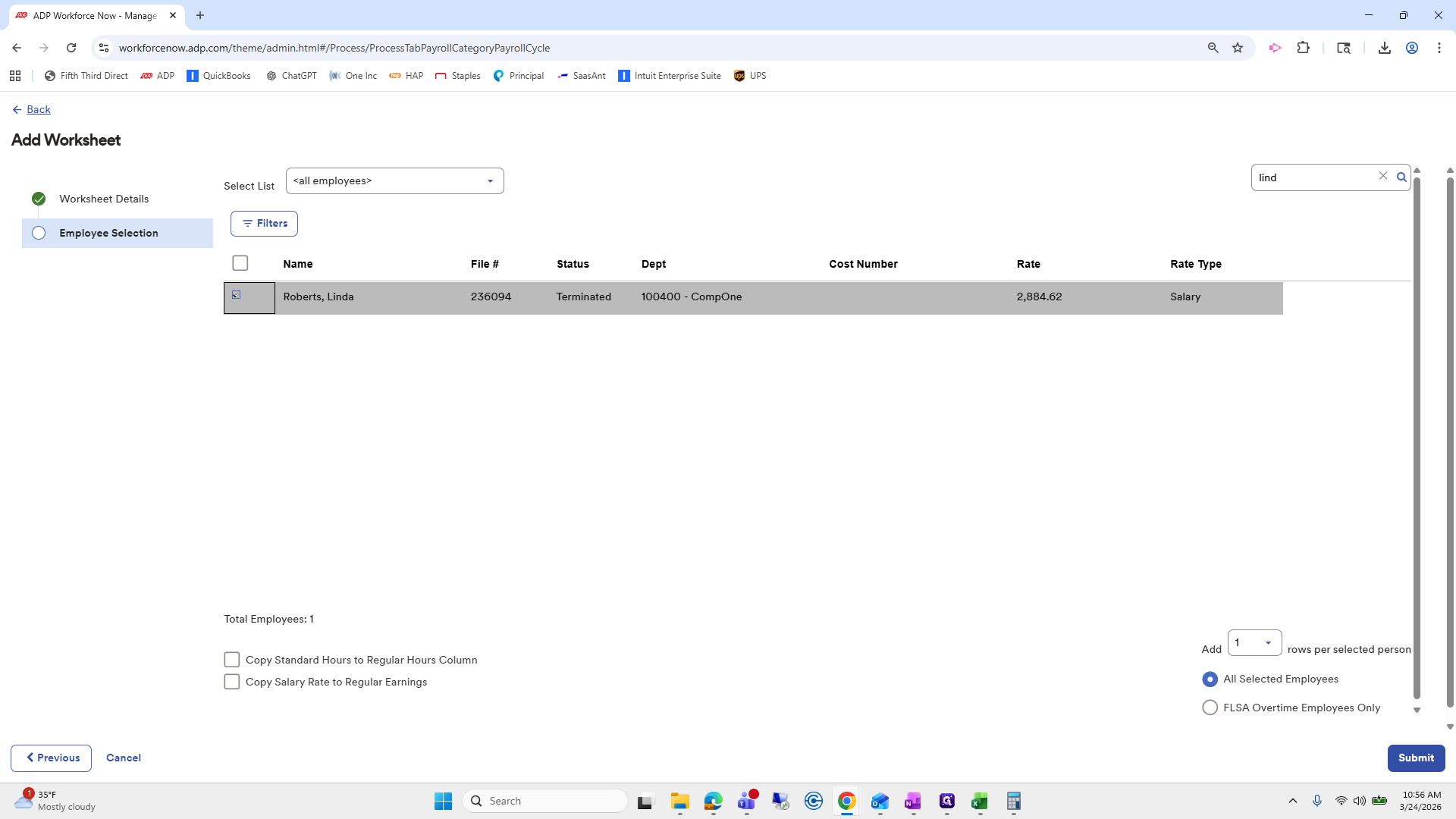Navigate back with browser arrow

click(x=17, y=48)
